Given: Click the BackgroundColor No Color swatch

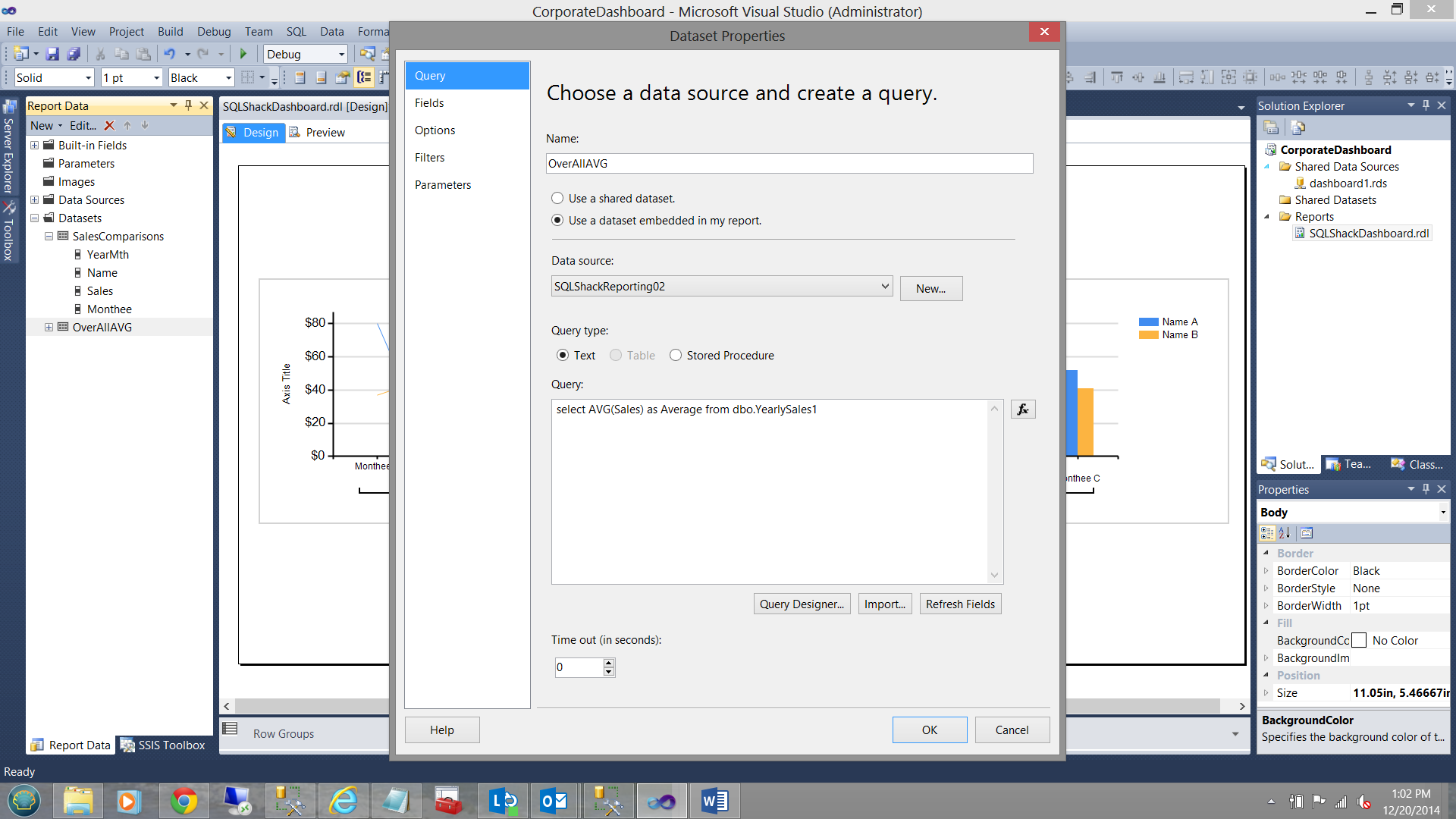Looking at the screenshot, I should pyautogui.click(x=1359, y=641).
